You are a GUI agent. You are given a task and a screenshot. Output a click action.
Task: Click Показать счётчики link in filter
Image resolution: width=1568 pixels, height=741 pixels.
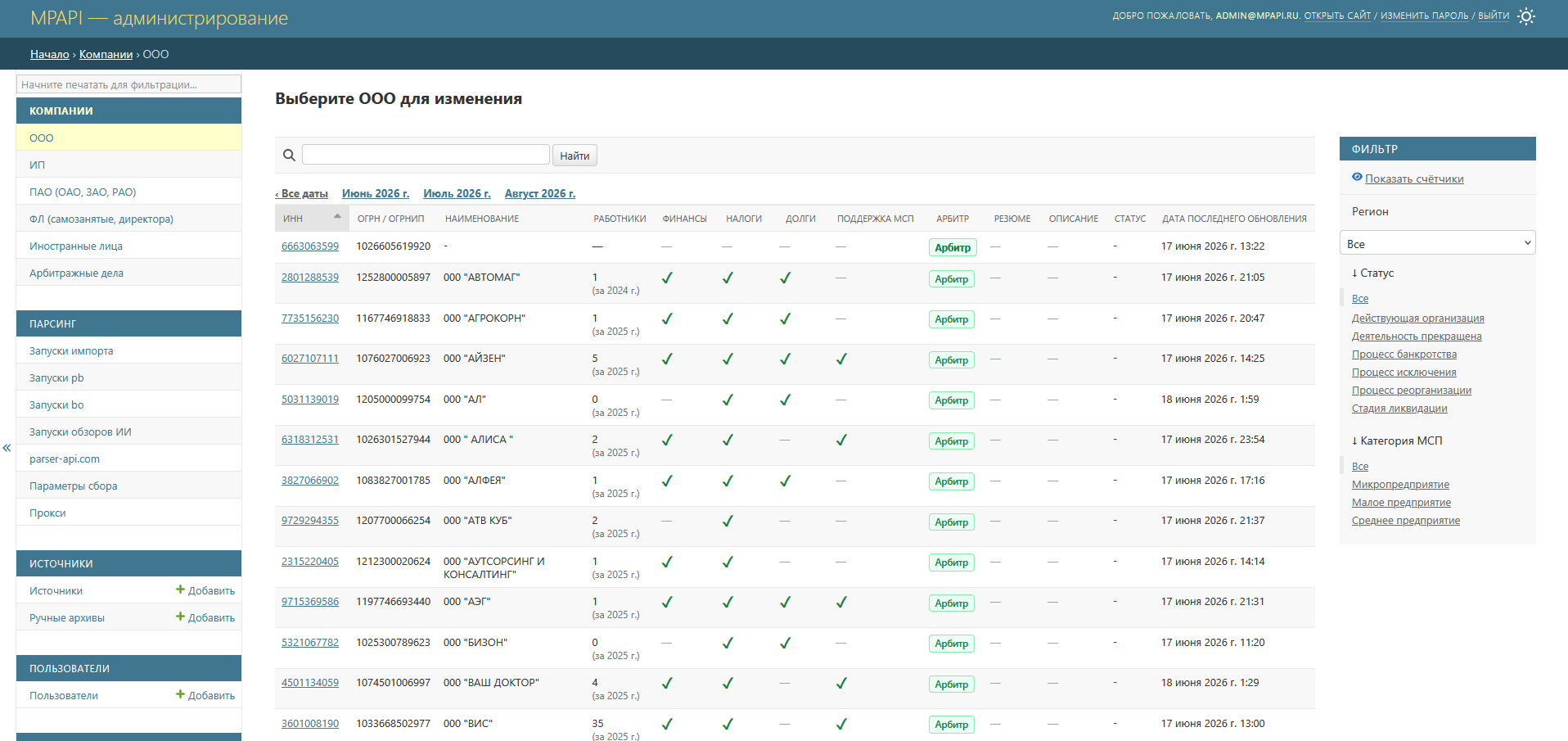pyautogui.click(x=1414, y=178)
